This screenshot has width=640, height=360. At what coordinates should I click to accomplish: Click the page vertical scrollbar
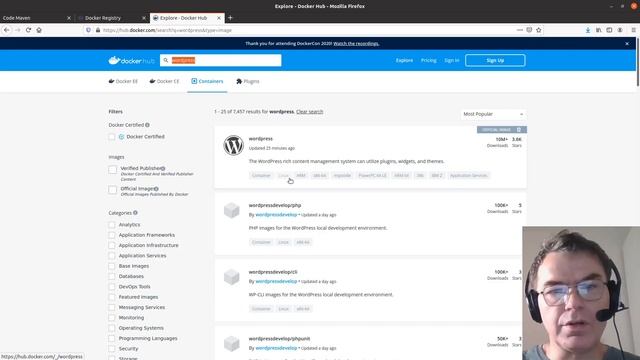click(638, 61)
